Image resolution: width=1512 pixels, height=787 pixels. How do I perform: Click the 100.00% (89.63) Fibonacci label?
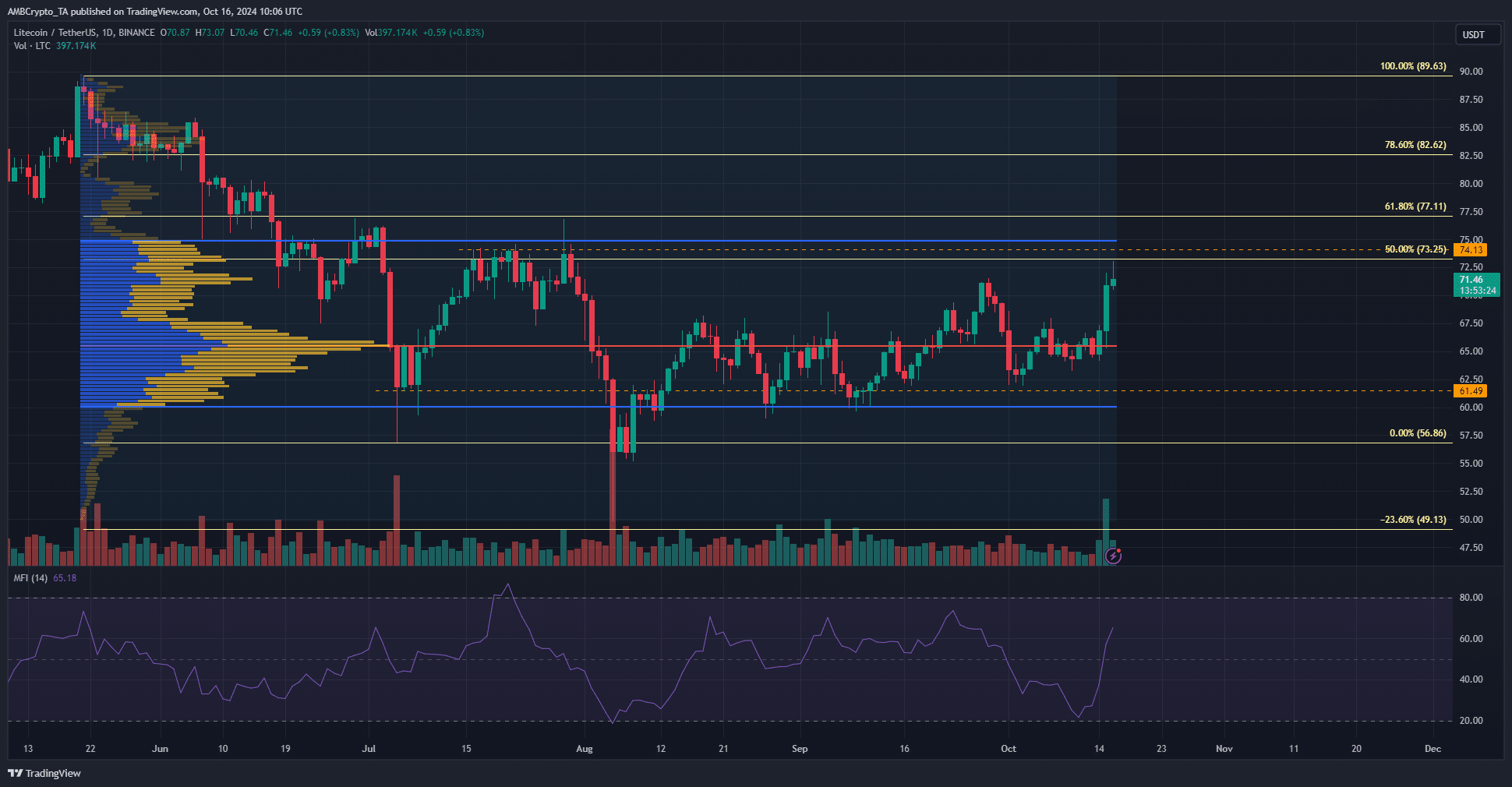[1413, 66]
